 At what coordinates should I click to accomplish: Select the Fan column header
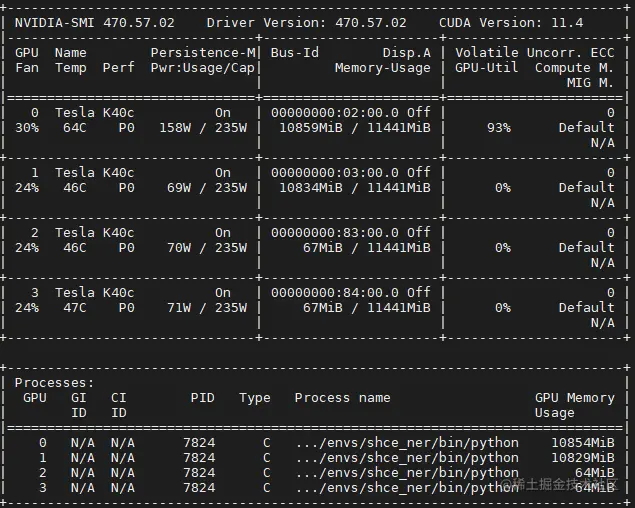point(27,68)
